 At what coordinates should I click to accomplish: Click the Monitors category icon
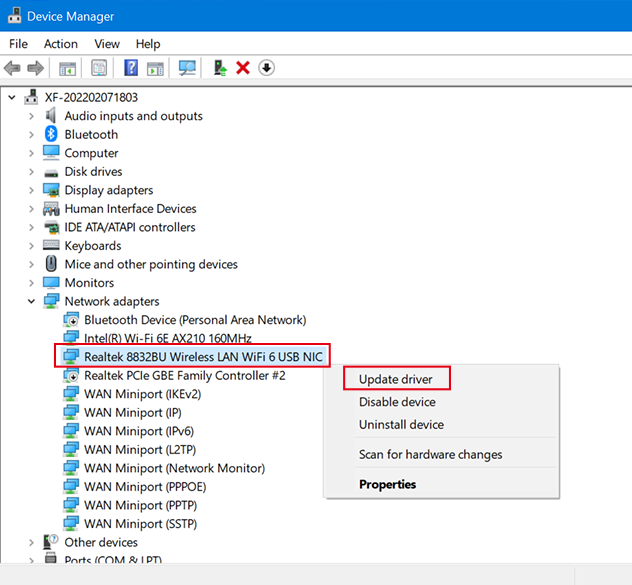tap(51, 283)
